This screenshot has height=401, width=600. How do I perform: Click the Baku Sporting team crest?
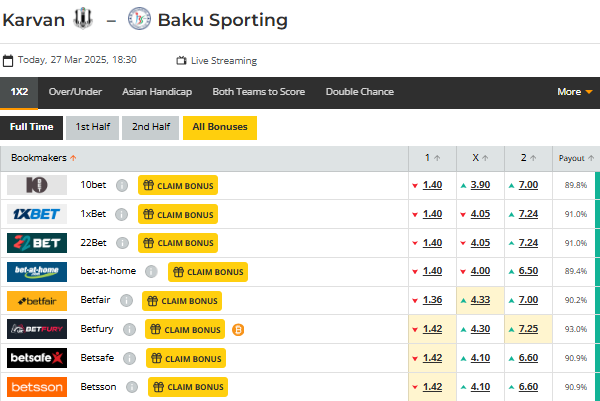139,19
